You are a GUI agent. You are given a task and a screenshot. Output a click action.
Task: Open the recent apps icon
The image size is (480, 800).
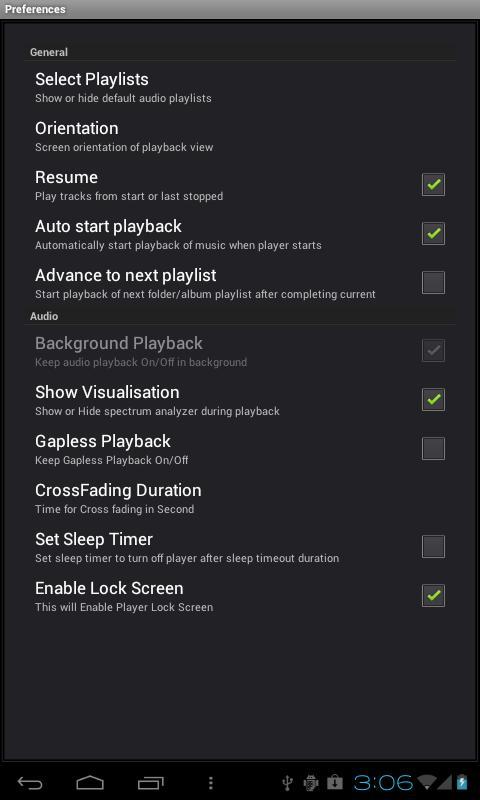pyautogui.click(x=150, y=782)
